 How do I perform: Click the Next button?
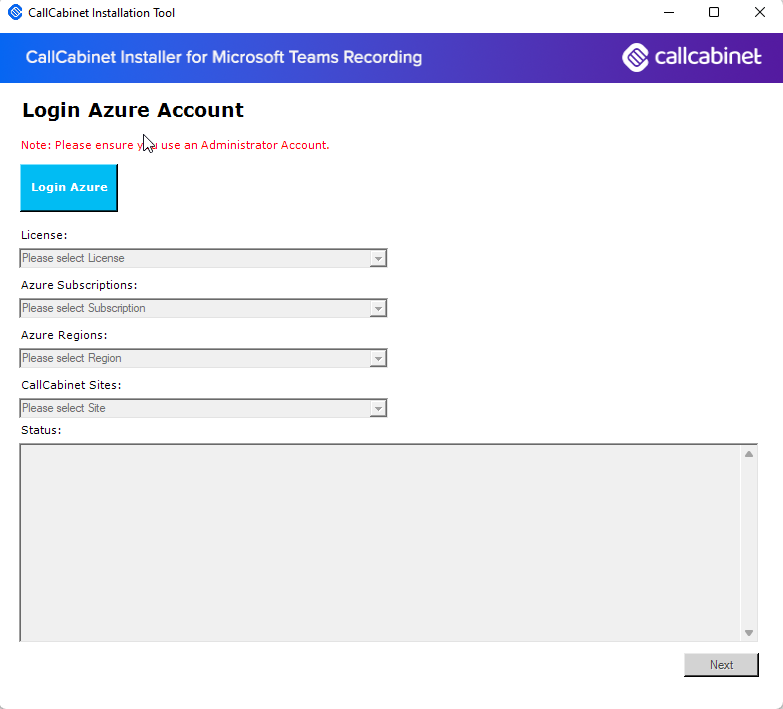[x=721, y=665]
